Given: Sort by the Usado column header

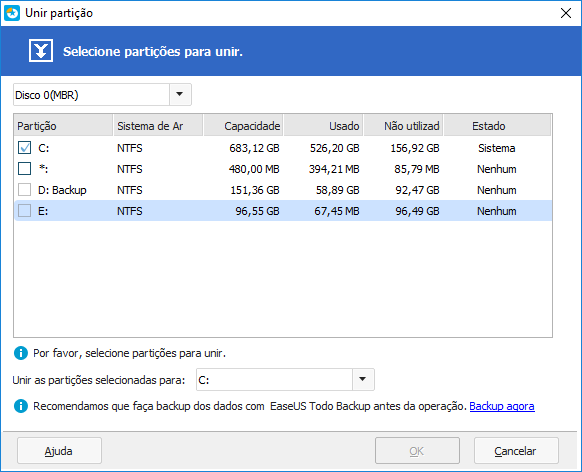Looking at the screenshot, I should coord(324,126).
